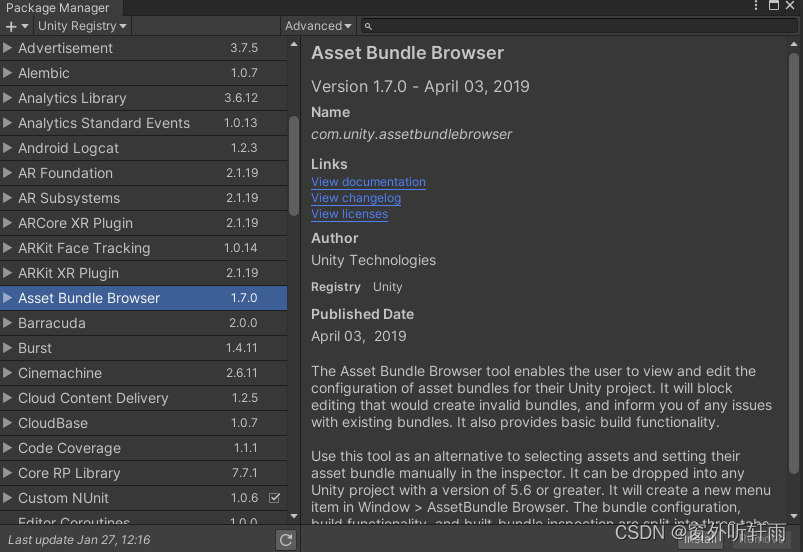Open the View documentation link

368,182
